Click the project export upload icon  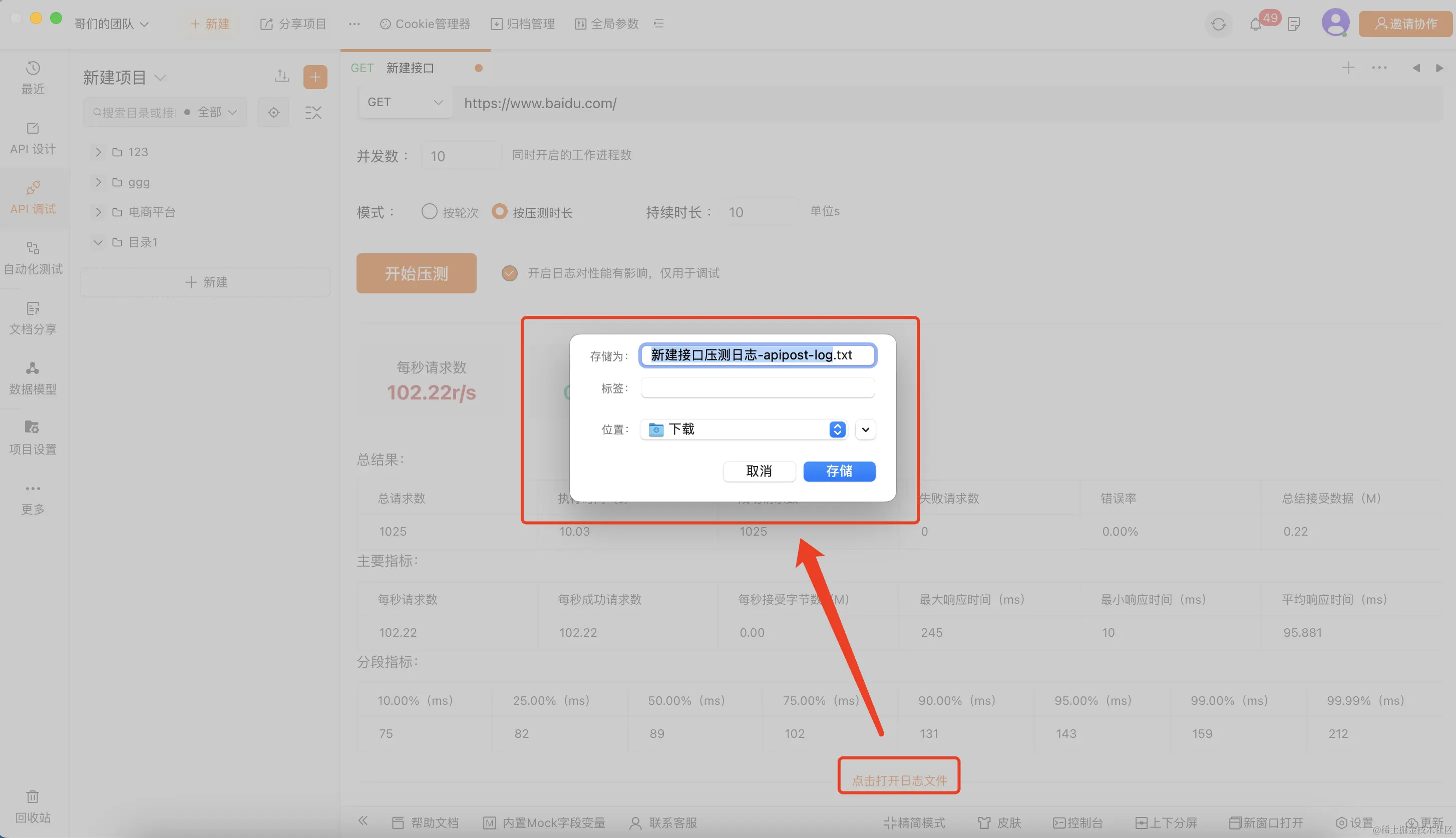pyautogui.click(x=282, y=77)
